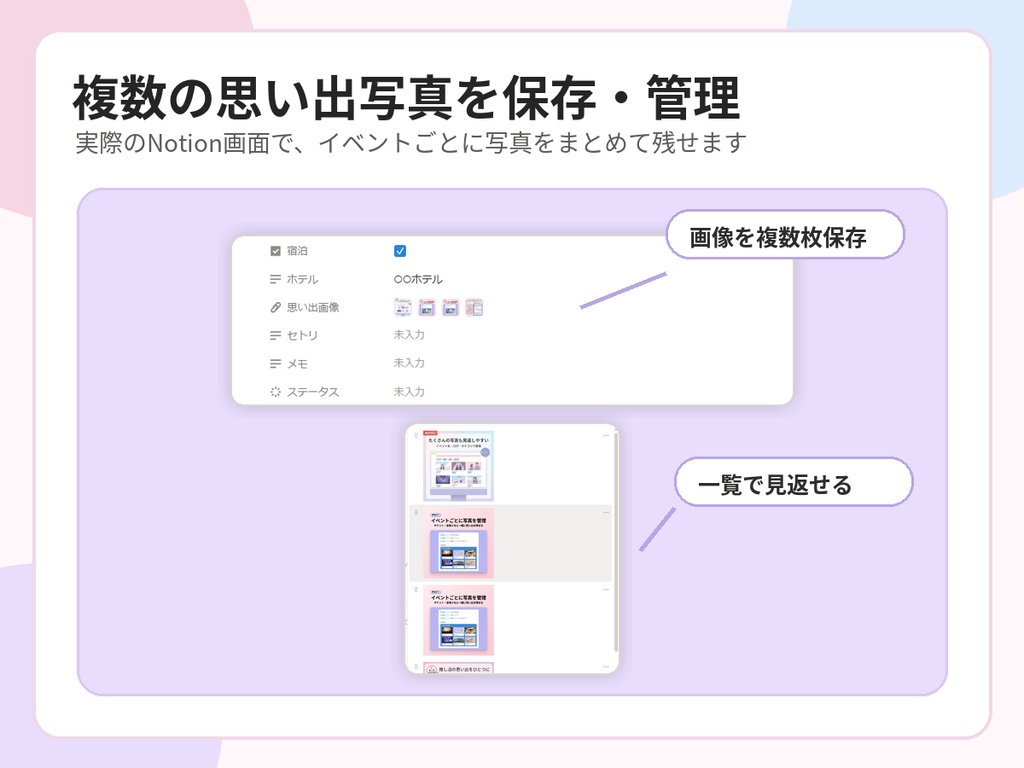Screen dimensions: 1024x768
Task: Open the three-dot menu of the highlighted gray row
Action: coord(606,513)
